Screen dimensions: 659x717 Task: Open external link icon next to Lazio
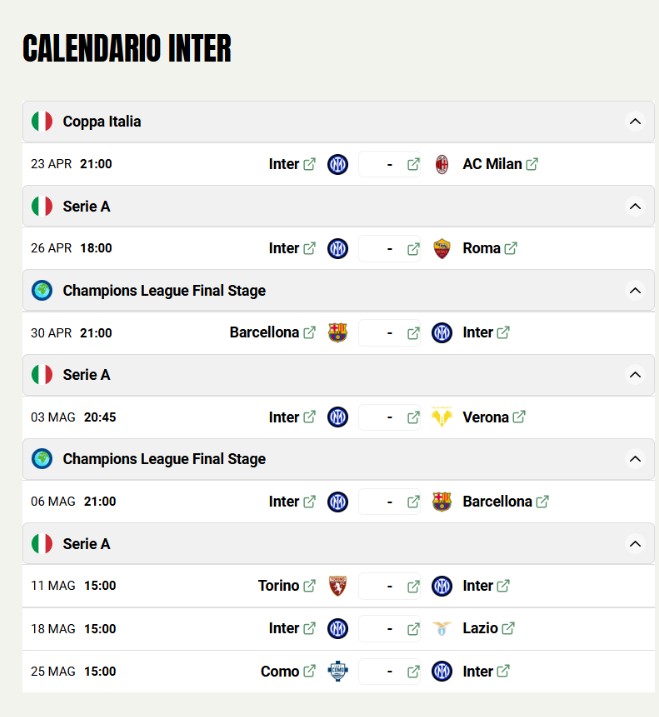click(508, 629)
